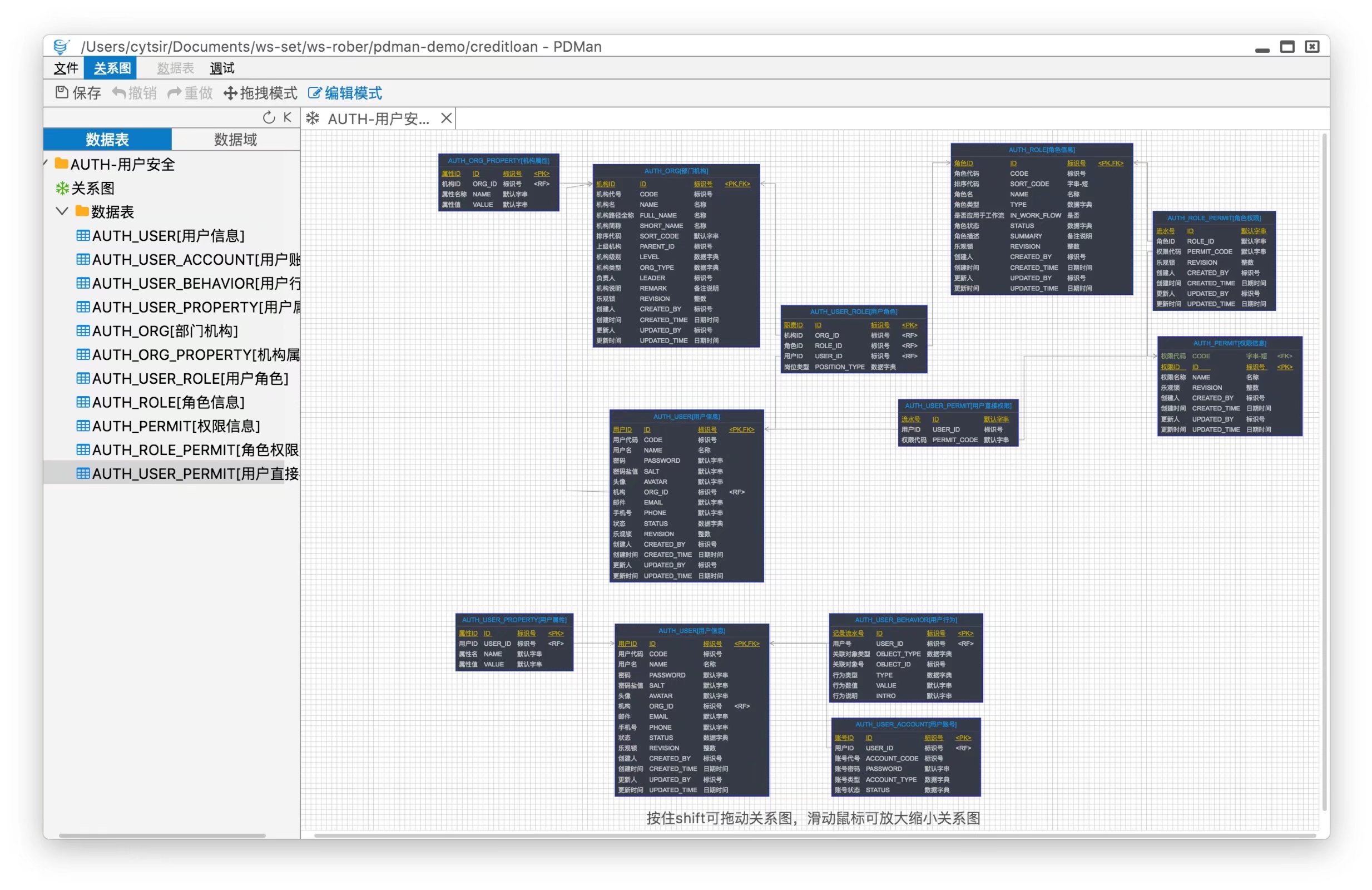1372x890 pixels.
Task: Open the 调试 menu
Action: click(222, 68)
